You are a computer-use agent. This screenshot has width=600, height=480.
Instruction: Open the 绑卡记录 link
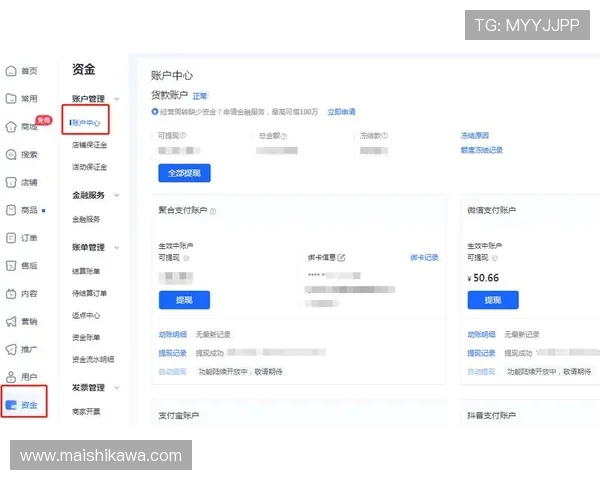point(424,258)
